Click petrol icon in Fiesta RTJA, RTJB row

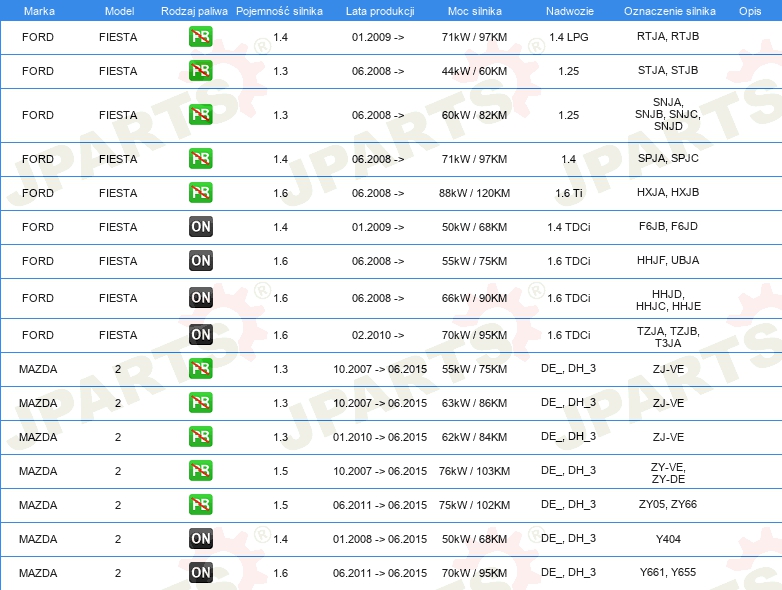[200, 37]
